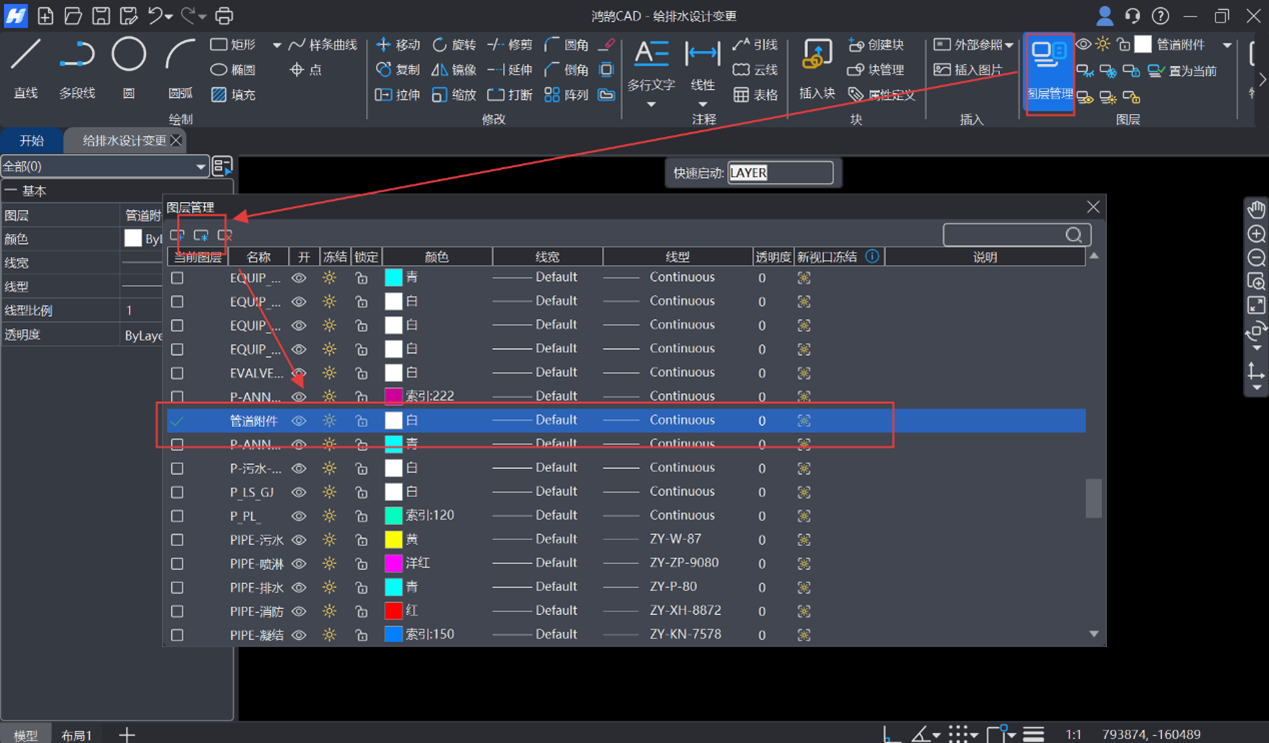This screenshot has width=1269, height=743.
Task: Select the 圆 circle drawing tool
Action: coord(128,67)
